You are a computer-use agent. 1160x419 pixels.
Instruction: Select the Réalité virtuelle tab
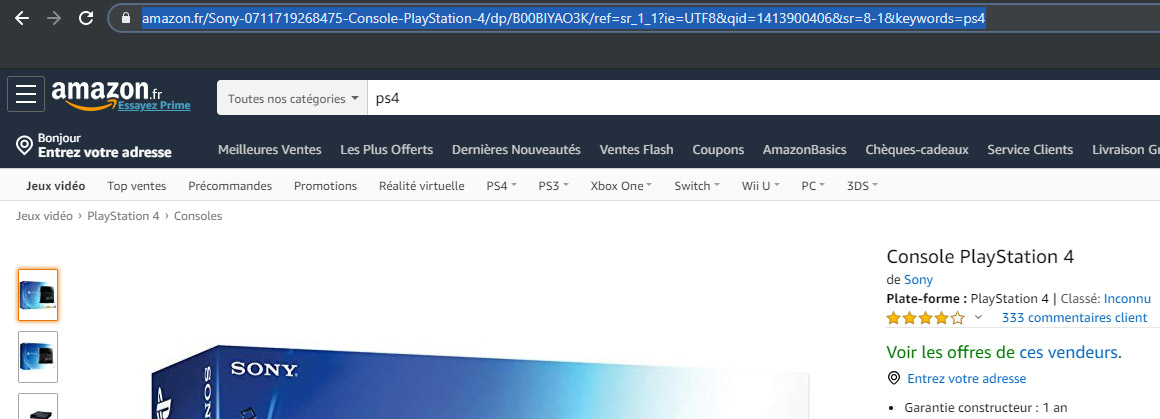[x=421, y=186]
